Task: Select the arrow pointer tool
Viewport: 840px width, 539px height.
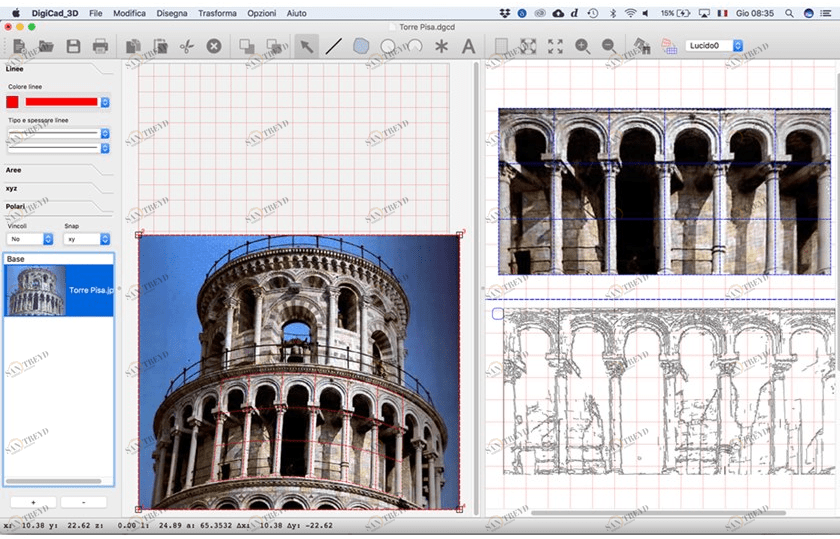Action: tap(307, 46)
